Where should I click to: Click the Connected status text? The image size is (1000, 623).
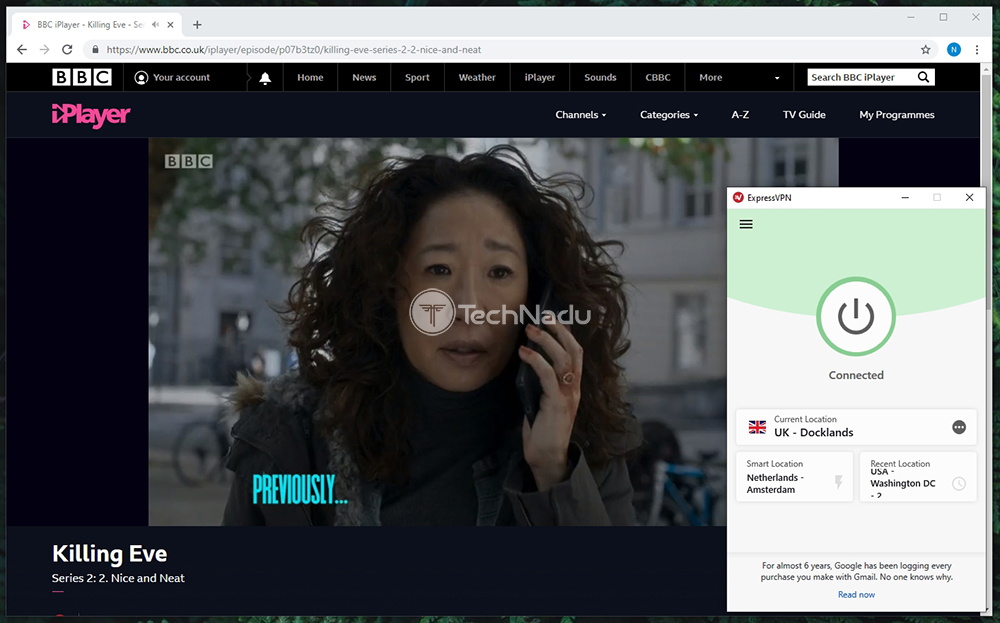tap(856, 376)
